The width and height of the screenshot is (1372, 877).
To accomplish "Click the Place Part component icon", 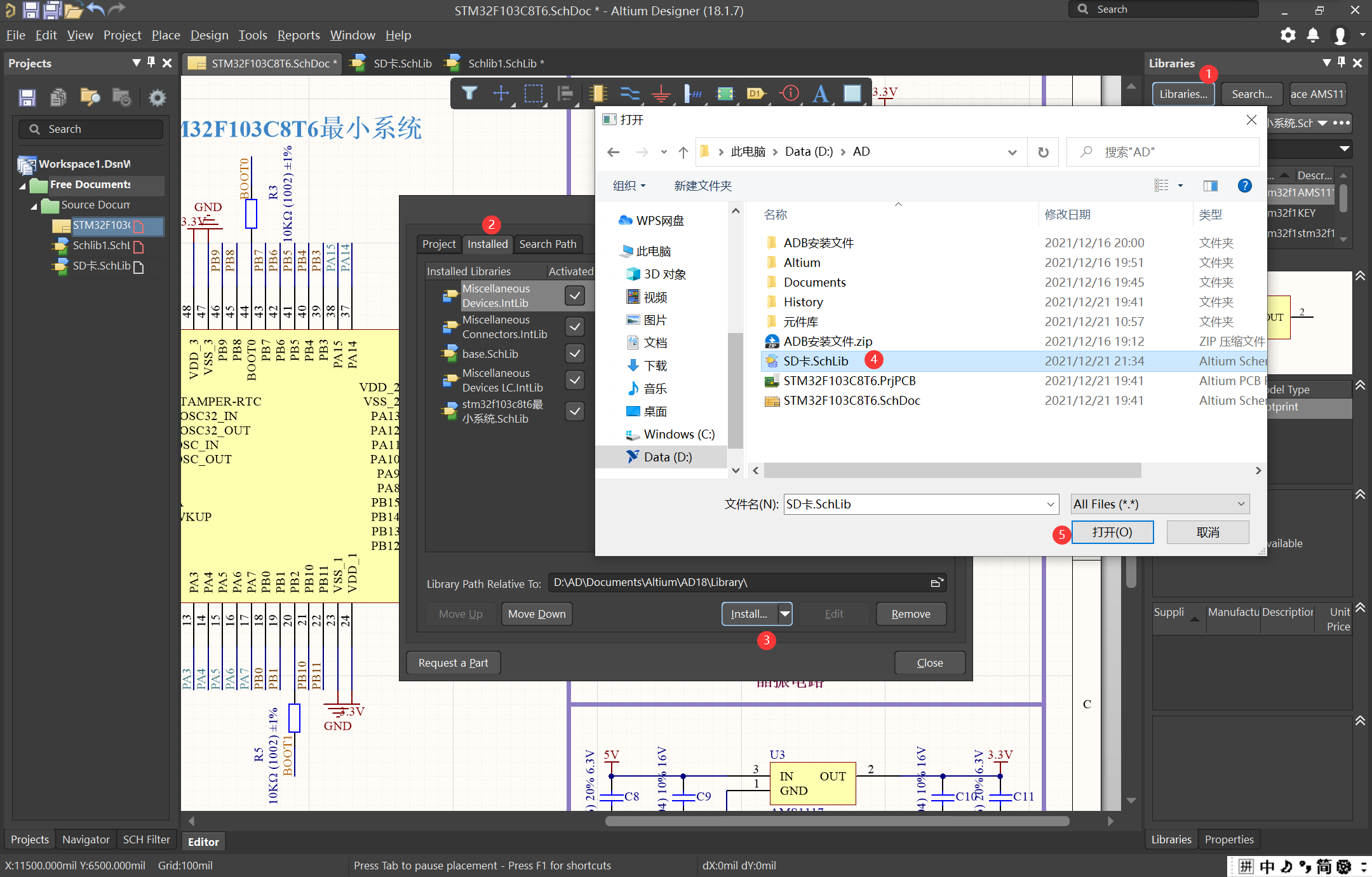I will pos(597,93).
